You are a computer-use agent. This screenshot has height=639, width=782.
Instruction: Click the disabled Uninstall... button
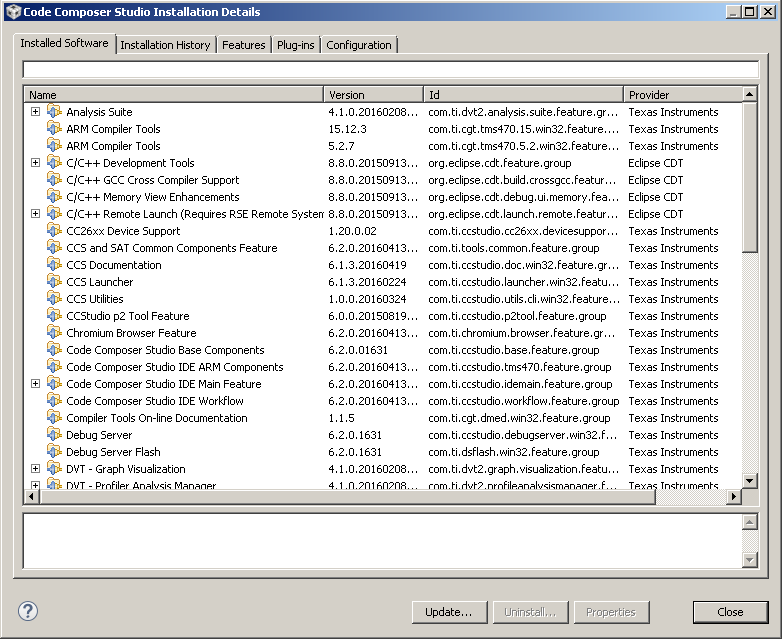pos(530,612)
